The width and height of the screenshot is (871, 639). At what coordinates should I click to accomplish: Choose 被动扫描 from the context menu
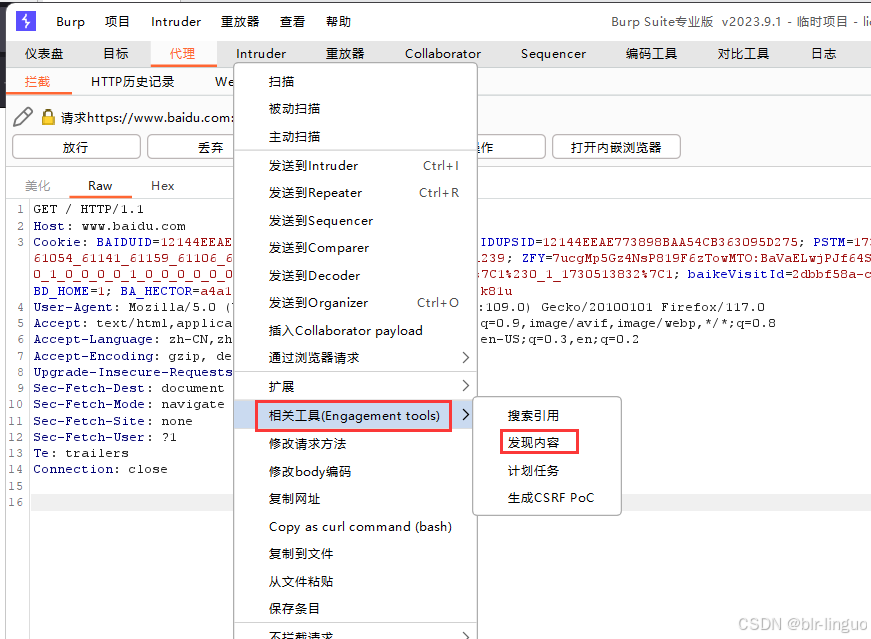[x=356, y=109]
